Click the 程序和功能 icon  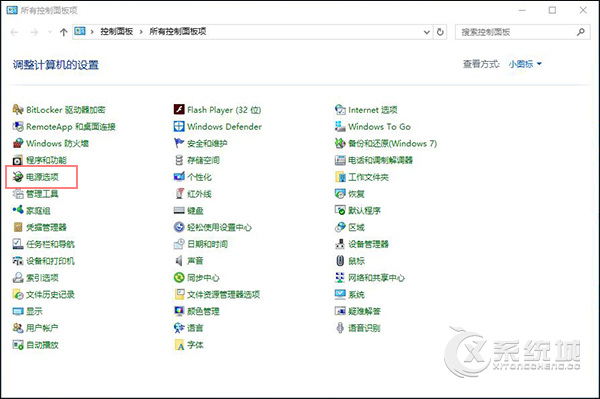[18, 160]
